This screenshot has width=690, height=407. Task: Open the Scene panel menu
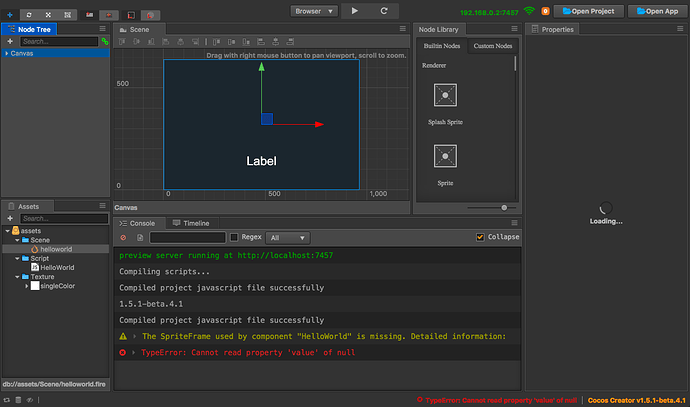pyautogui.click(x=403, y=29)
